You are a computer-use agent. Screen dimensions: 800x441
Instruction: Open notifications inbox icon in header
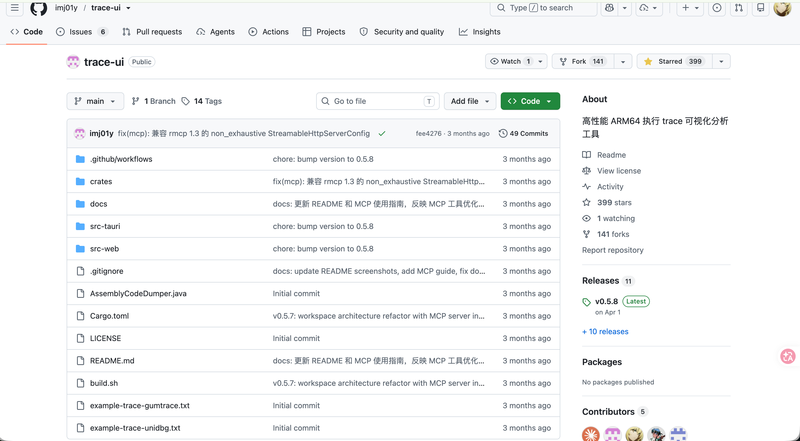pyautogui.click(x=760, y=8)
